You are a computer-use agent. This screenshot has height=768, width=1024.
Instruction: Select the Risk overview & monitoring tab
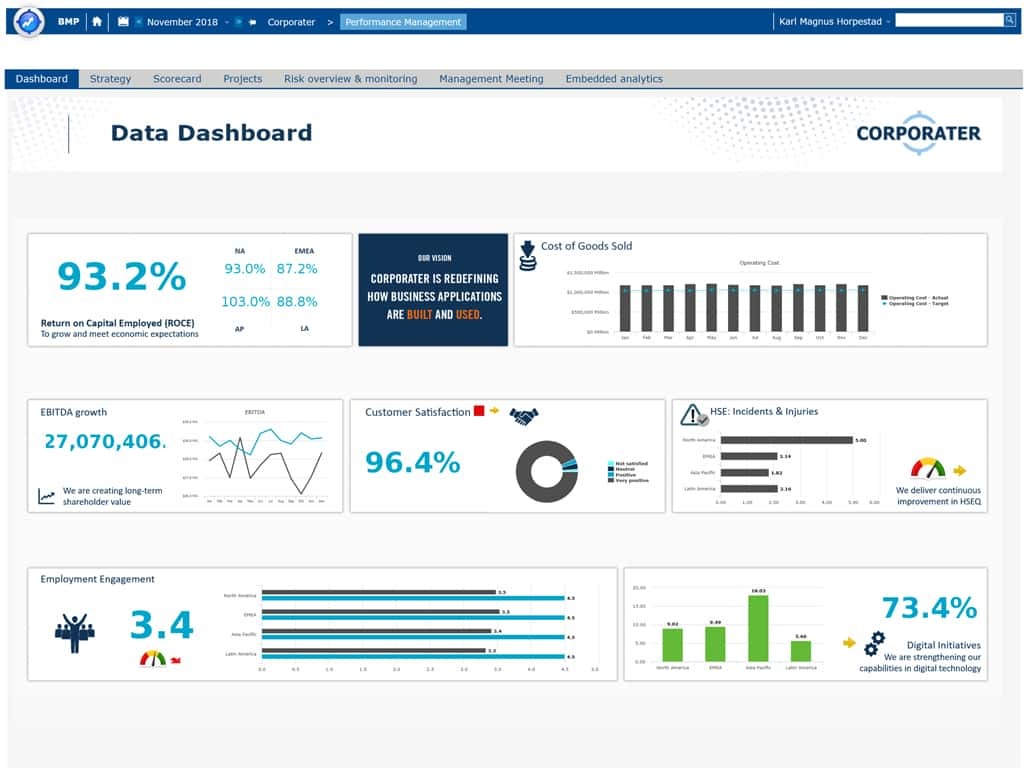[x=350, y=79]
